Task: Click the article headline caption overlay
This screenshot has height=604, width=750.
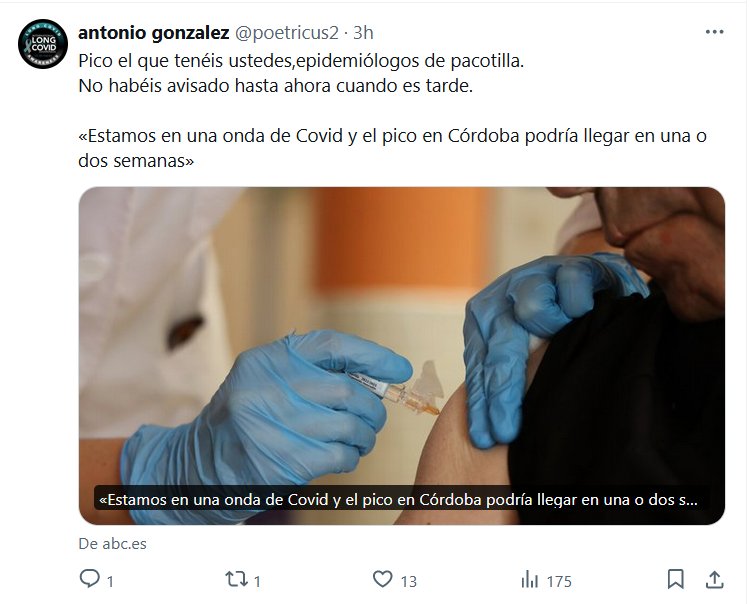Action: 398,500
